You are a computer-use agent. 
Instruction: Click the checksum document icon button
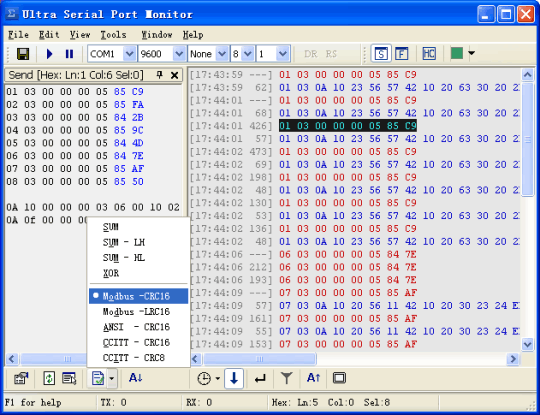(x=98, y=378)
